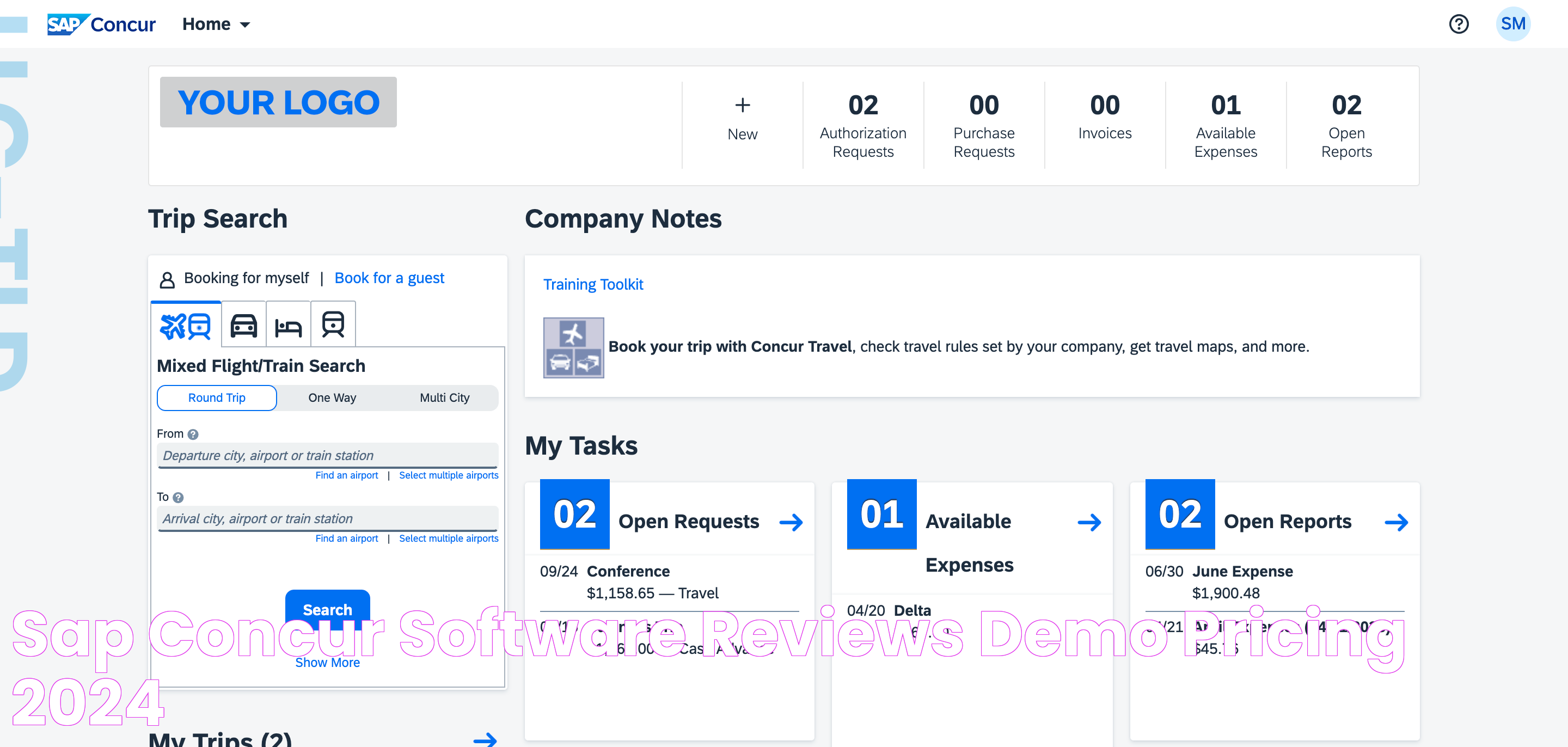Select the Multi City radio button

443,397
